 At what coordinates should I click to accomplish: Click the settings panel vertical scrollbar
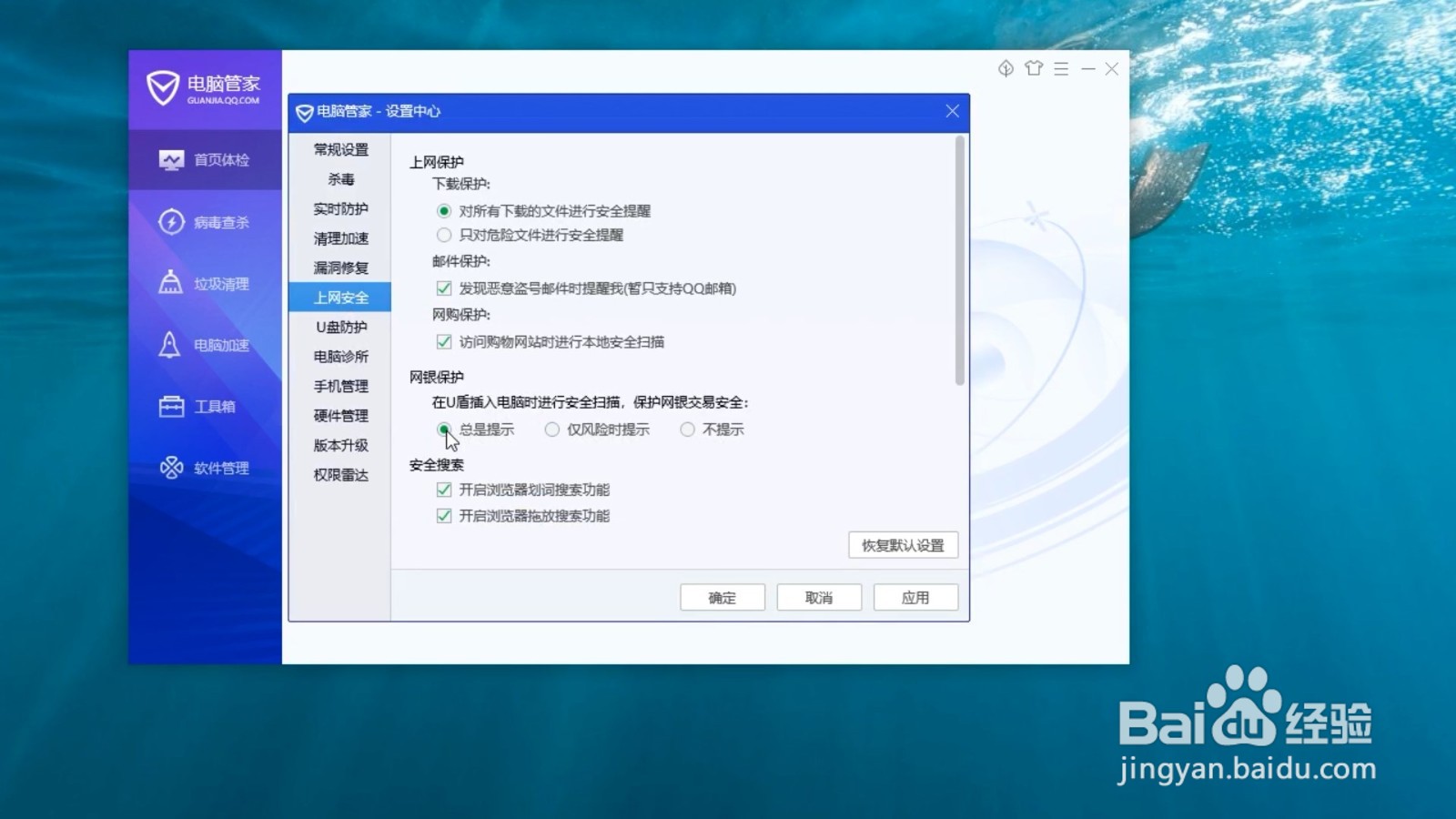point(960,261)
